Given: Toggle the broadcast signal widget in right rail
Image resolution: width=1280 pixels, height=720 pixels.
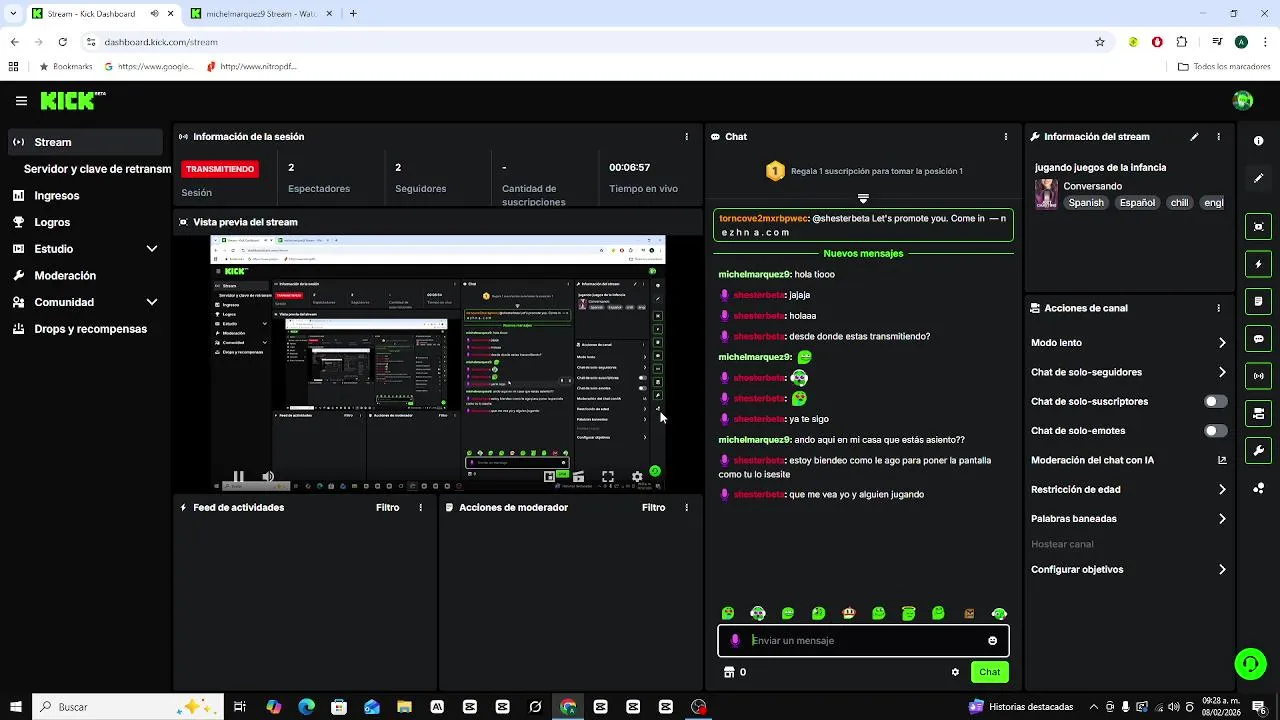Looking at the screenshot, I should (x=1259, y=376).
